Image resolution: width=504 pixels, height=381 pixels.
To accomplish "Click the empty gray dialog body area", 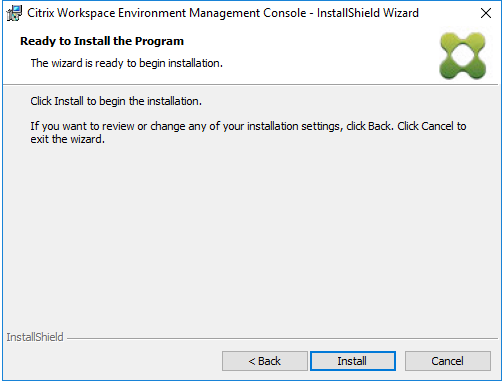I will coord(252,233).
